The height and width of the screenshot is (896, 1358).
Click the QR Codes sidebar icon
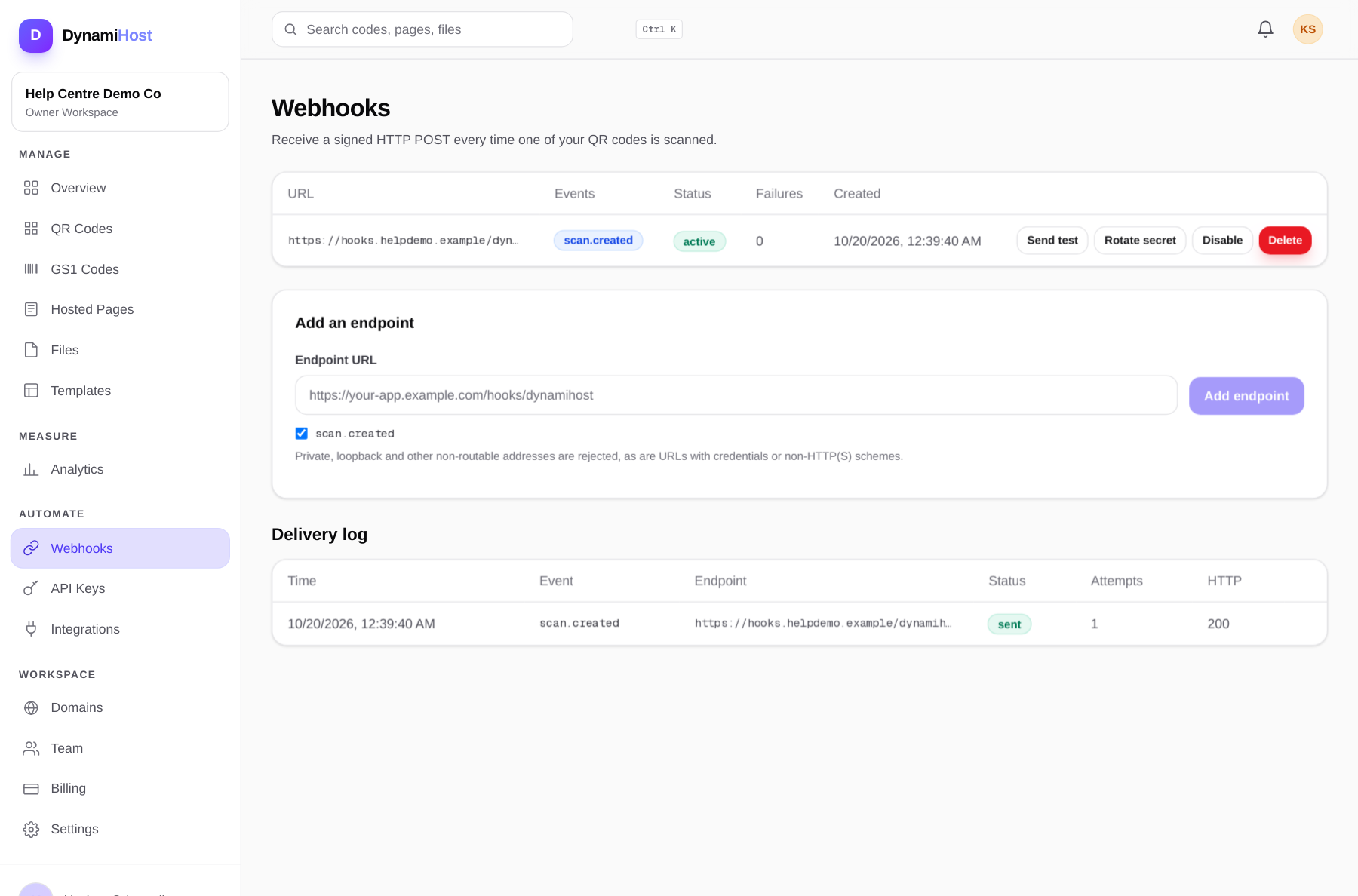[x=31, y=229]
